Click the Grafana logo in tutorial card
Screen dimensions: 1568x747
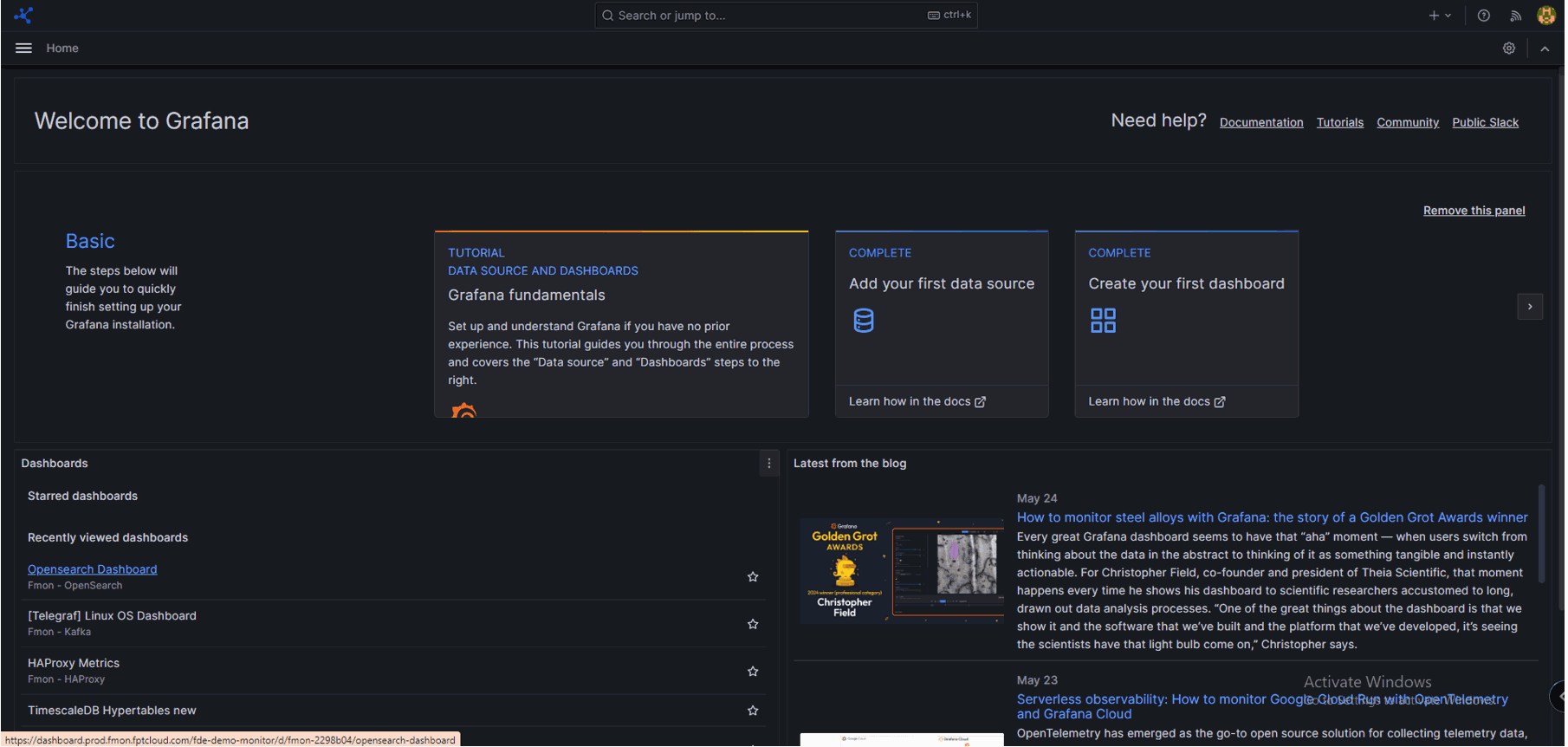point(464,410)
